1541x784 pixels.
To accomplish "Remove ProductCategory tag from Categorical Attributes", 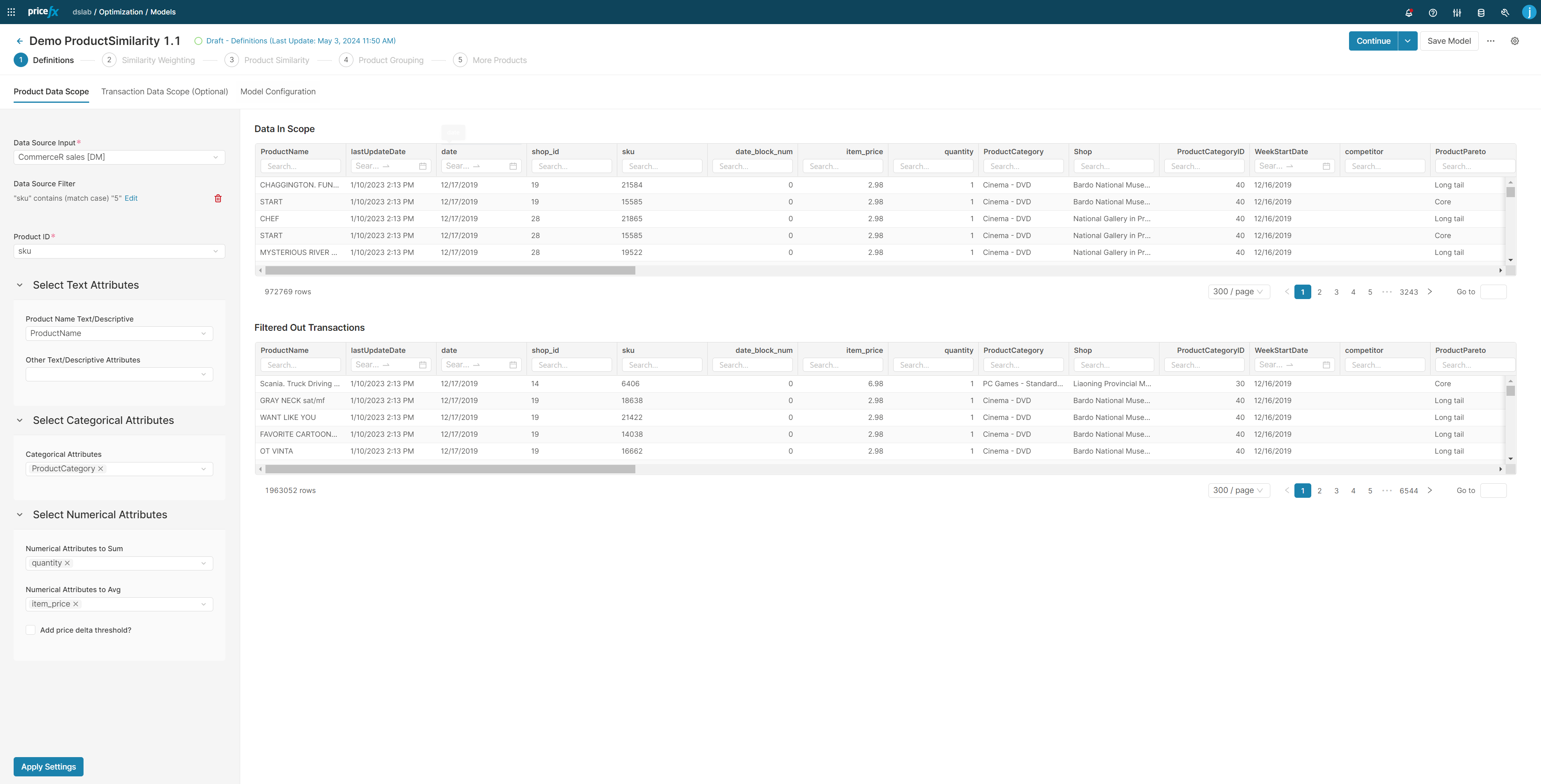I will (x=100, y=469).
